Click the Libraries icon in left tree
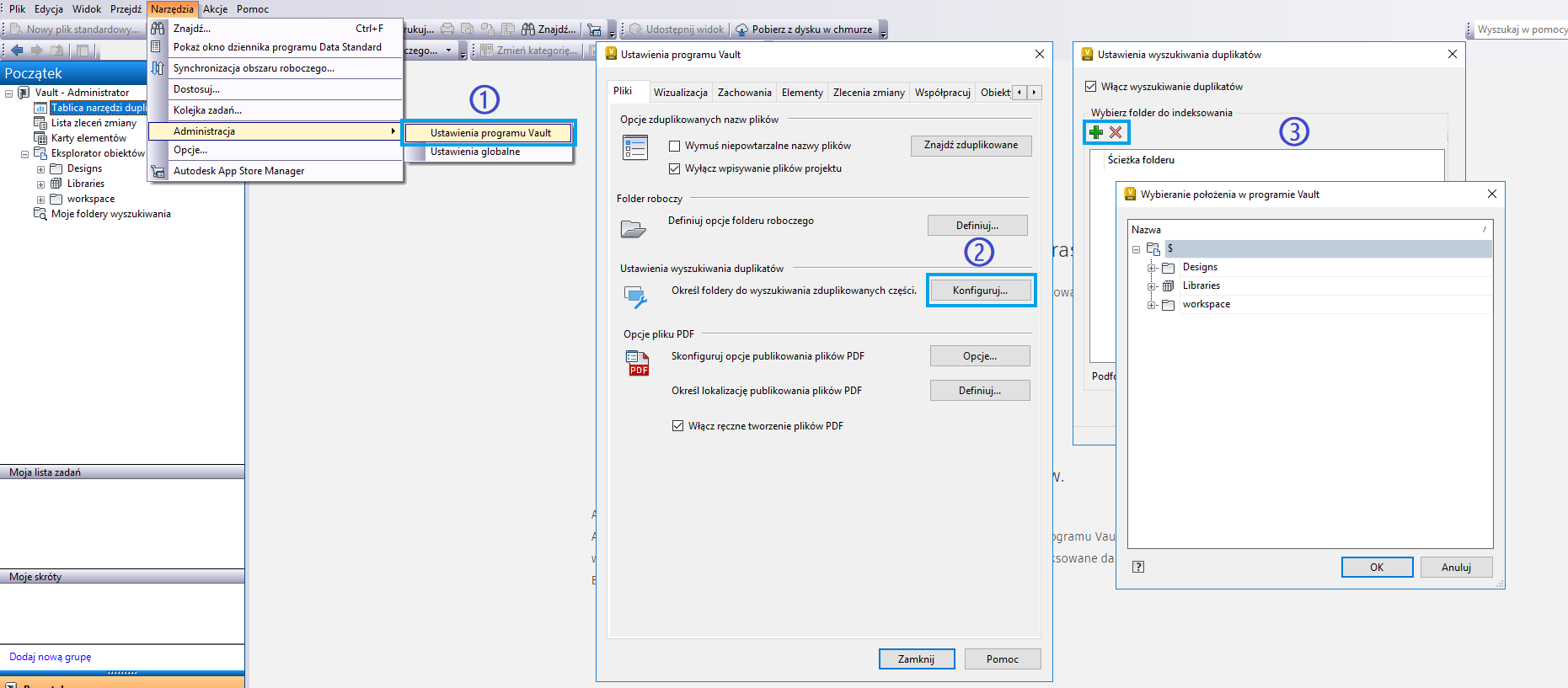Screen dimensions: 1568x688 click(x=56, y=184)
